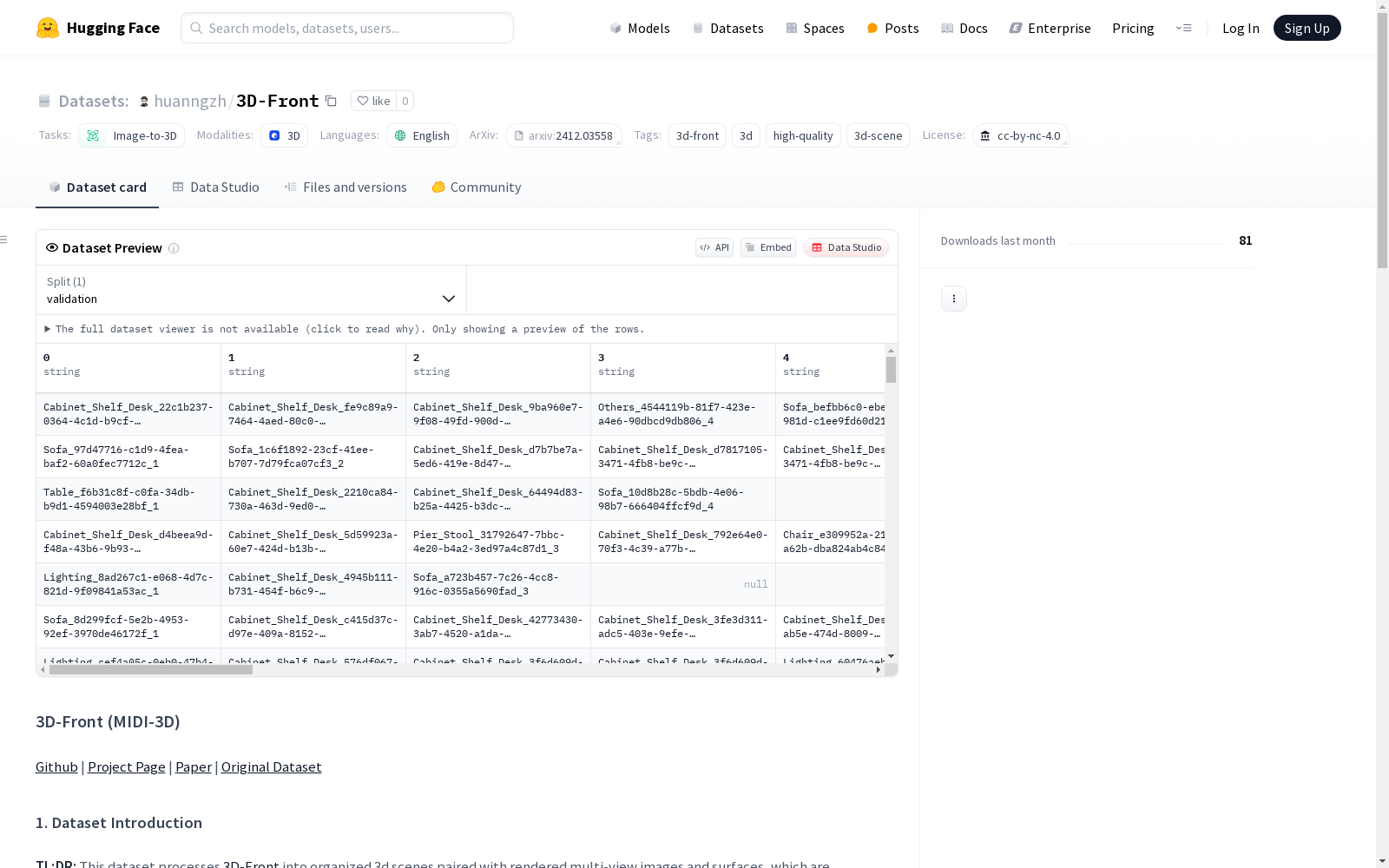Open the Models page
1389x868 pixels.
pos(640,28)
